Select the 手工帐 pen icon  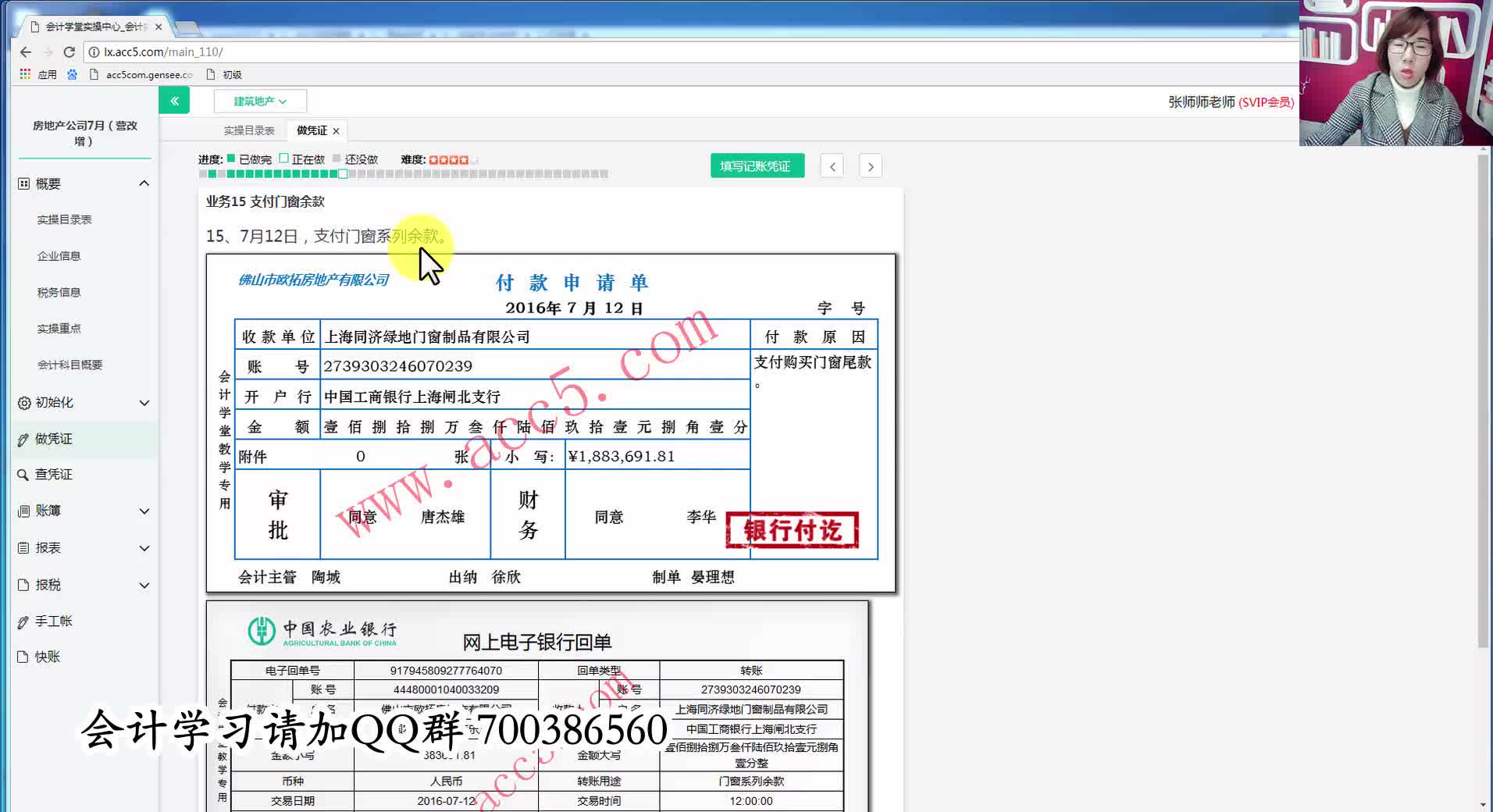click(23, 621)
